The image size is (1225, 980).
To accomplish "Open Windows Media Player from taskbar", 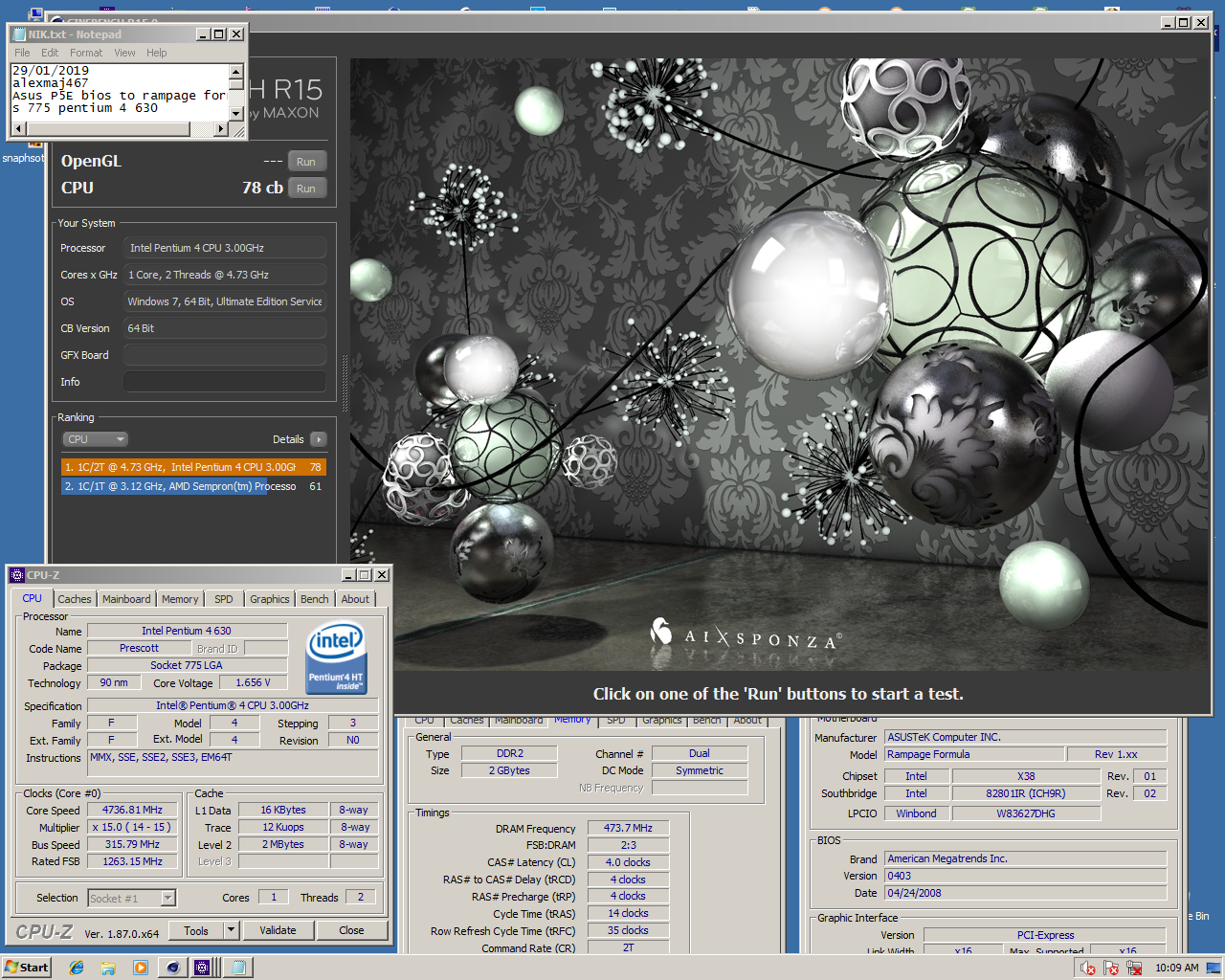I will (x=141, y=968).
